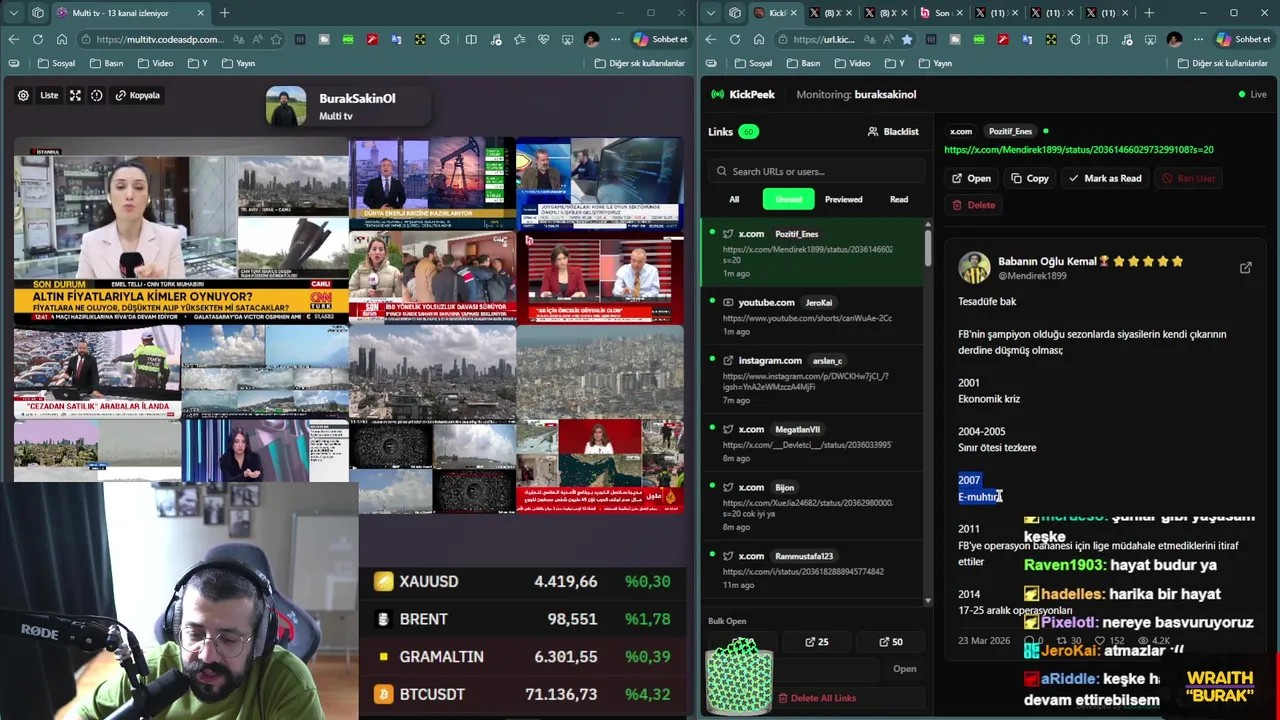Open the Multi tv settings gear

point(23,95)
